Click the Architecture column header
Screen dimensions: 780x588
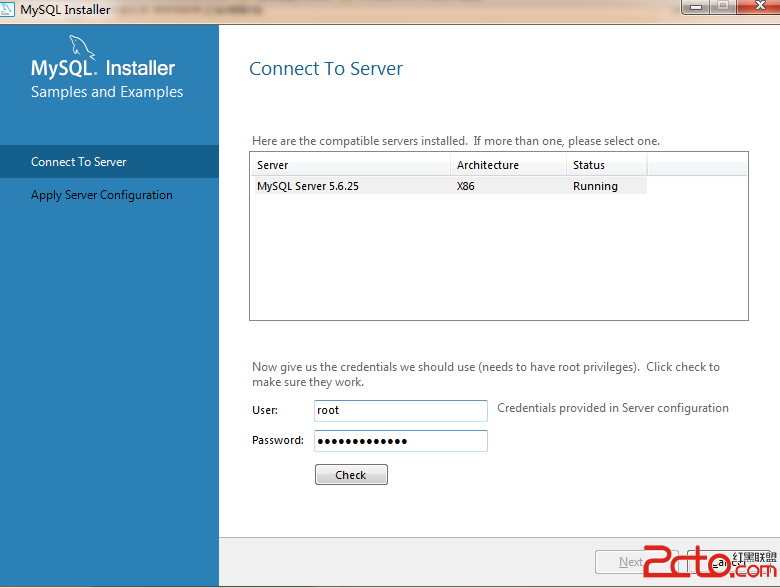click(x=508, y=165)
